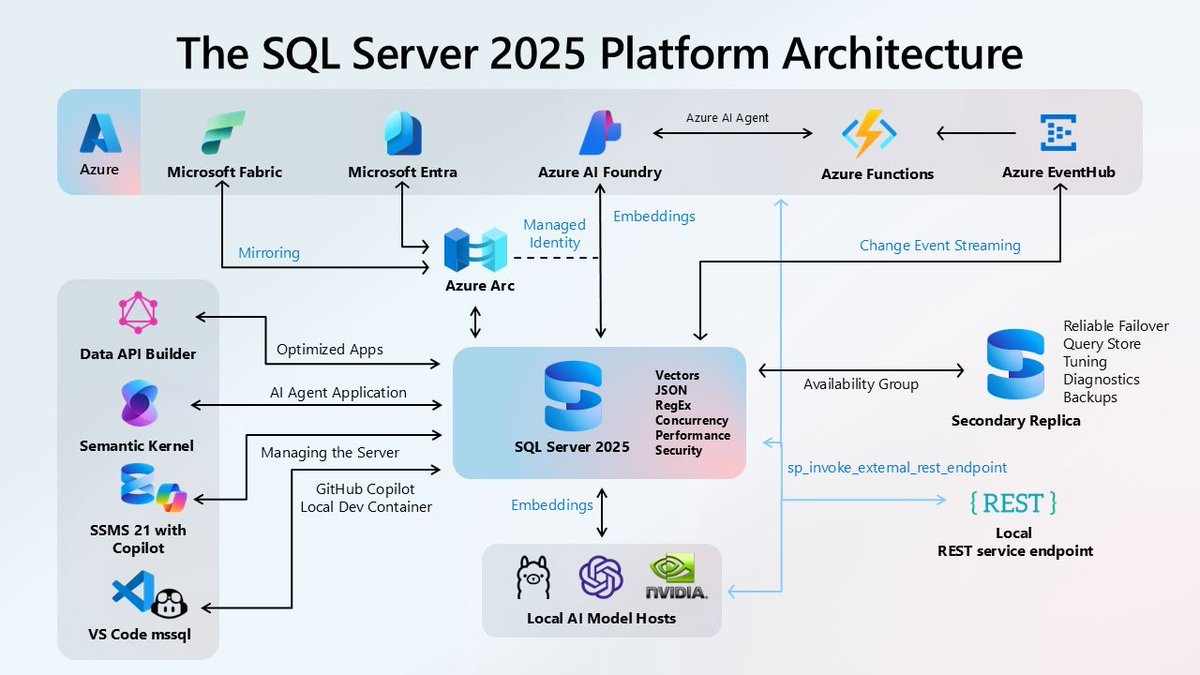1200x675 pixels.
Task: Open the Microsoft Fabric icon
Action: (224, 132)
